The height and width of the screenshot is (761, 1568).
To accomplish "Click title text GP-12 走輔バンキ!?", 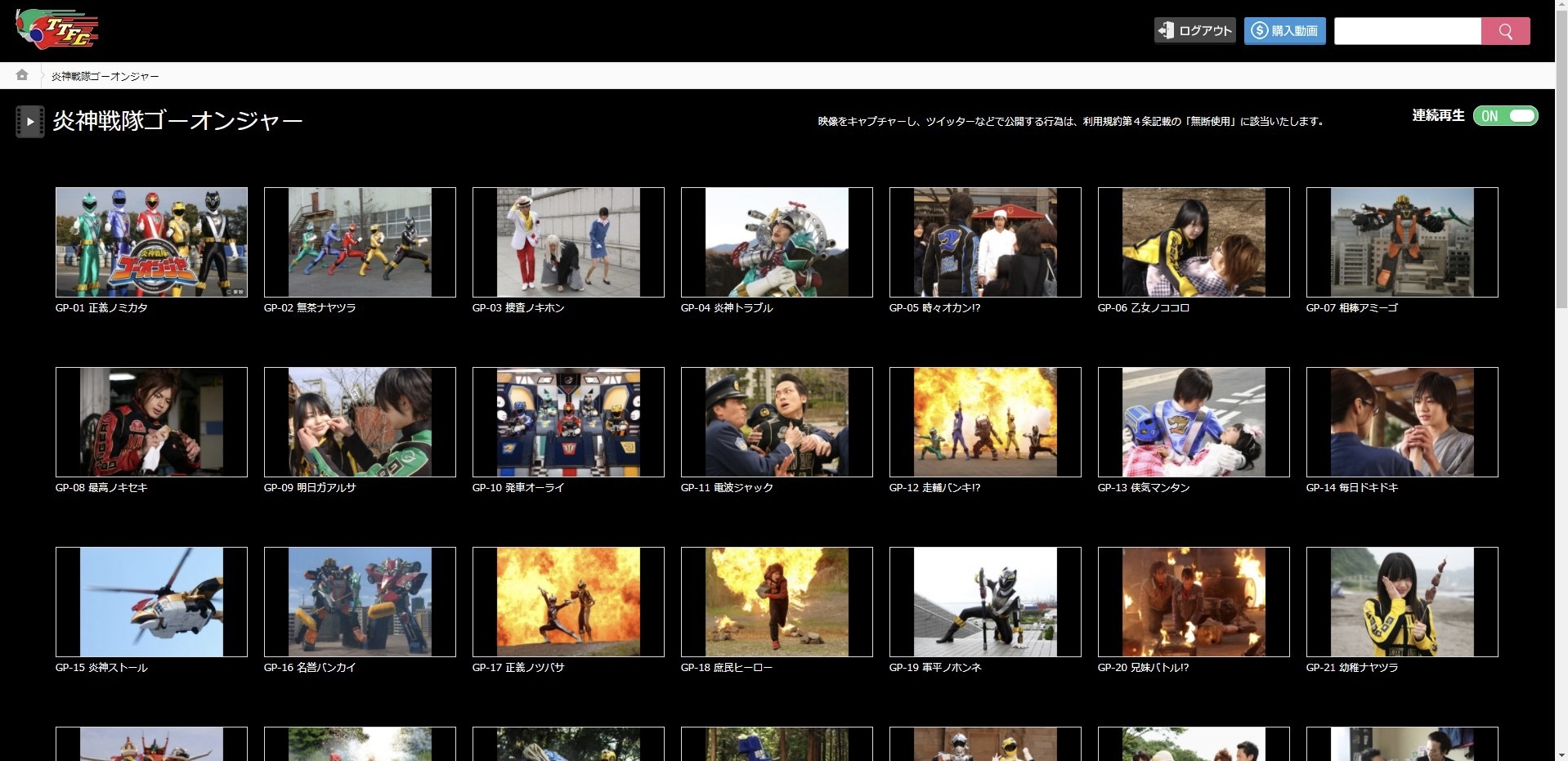I will pos(934,488).
